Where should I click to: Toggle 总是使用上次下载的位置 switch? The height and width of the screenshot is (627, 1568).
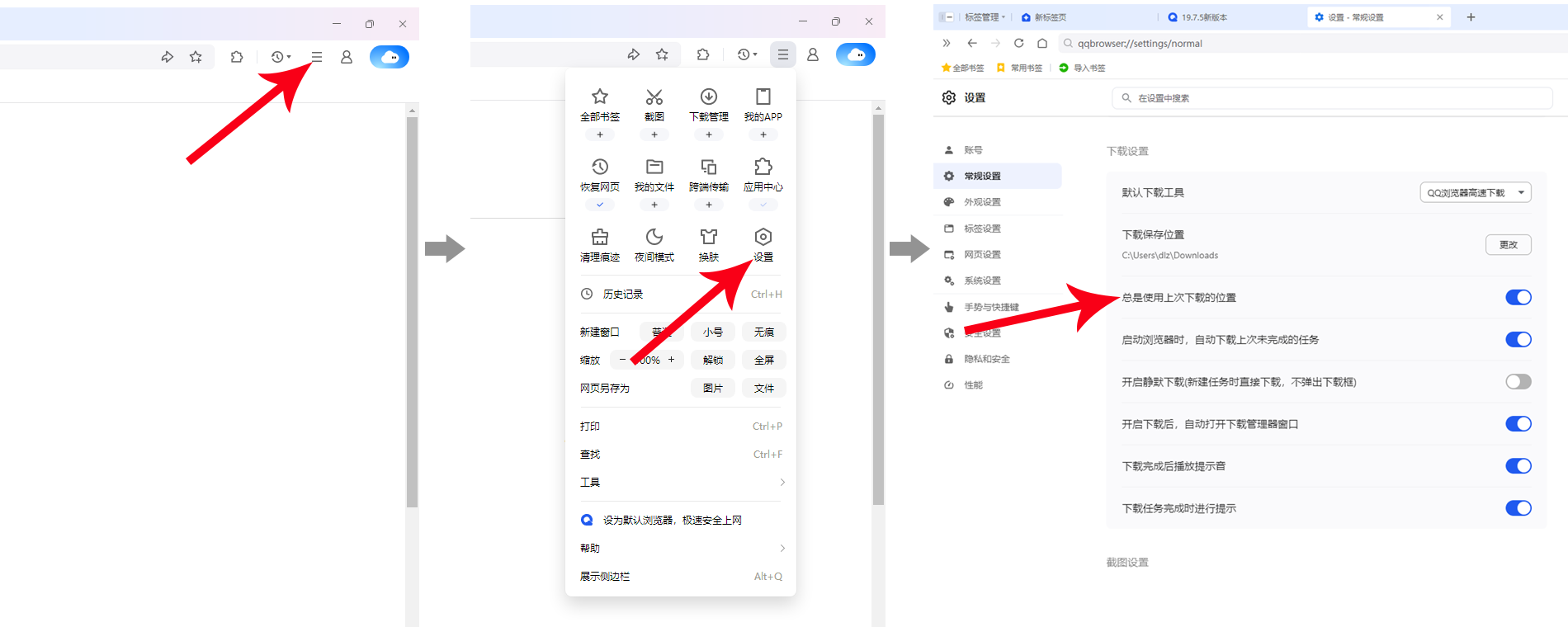click(x=1518, y=297)
